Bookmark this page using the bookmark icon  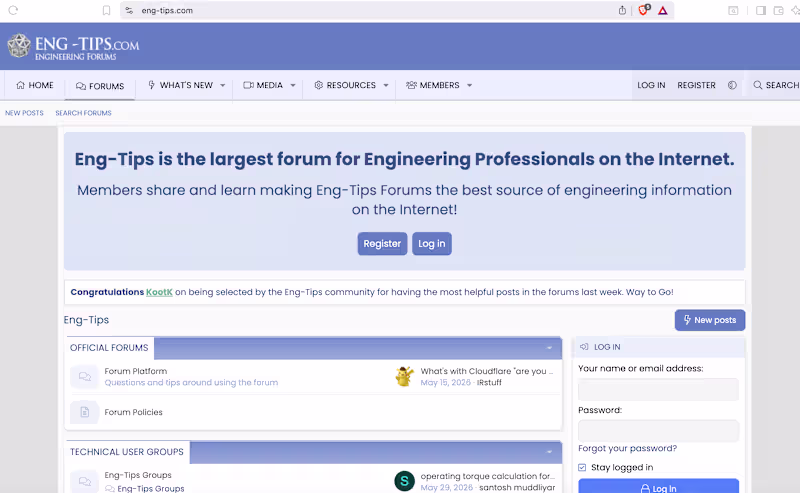pos(106,10)
